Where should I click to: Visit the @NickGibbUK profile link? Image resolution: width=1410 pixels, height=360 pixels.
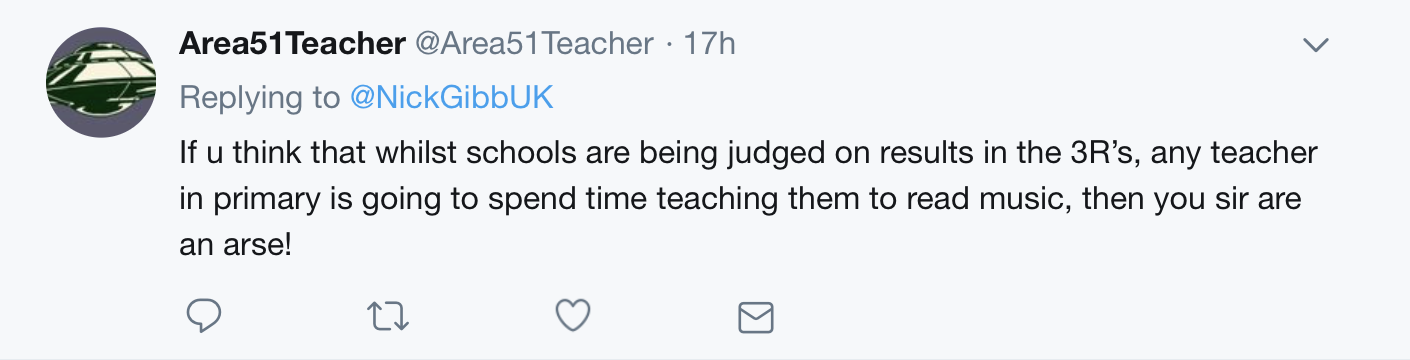click(451, 97)
